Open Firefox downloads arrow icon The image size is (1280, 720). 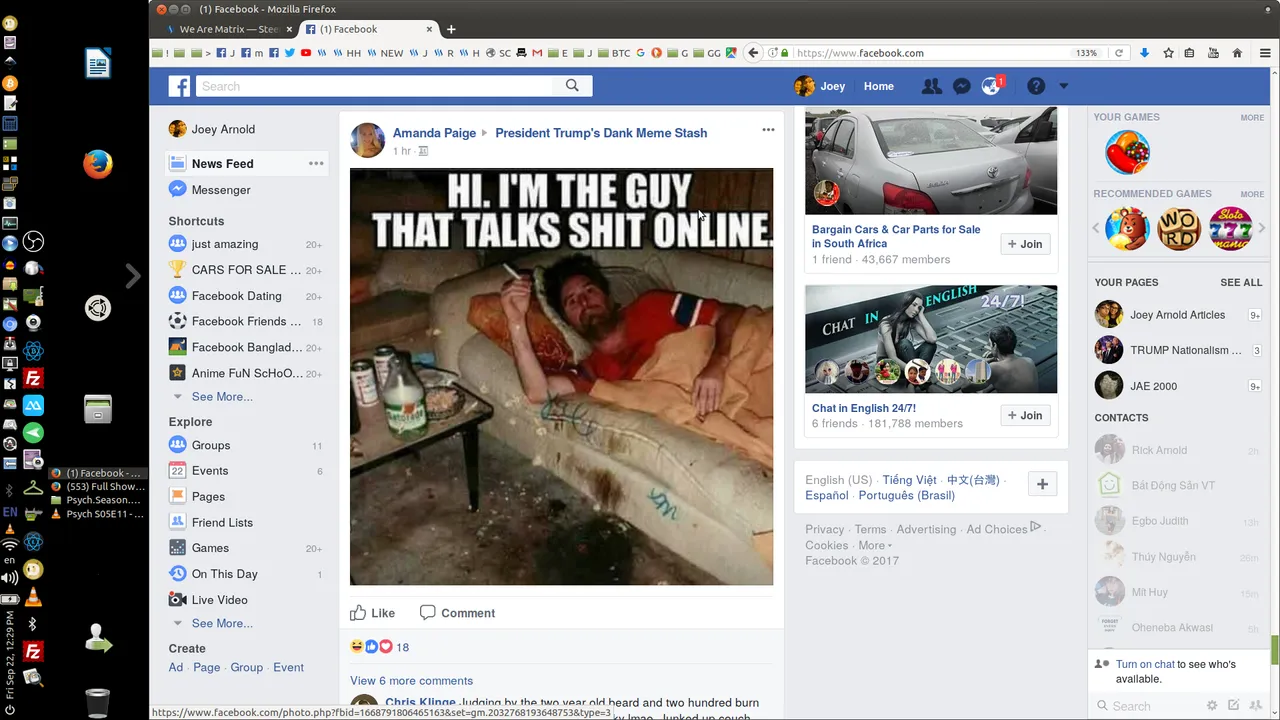point(1145,53)
